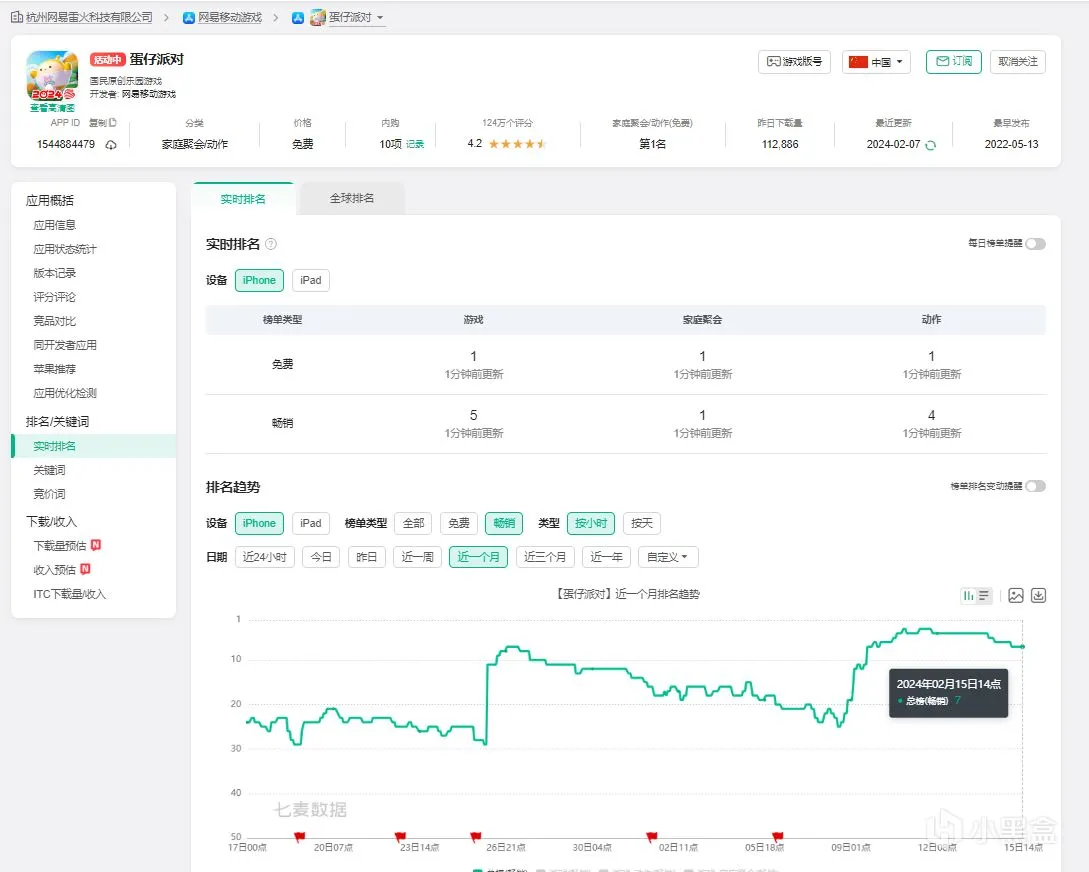Open ITC下载/收入 in sidebar

coord(69,594)
